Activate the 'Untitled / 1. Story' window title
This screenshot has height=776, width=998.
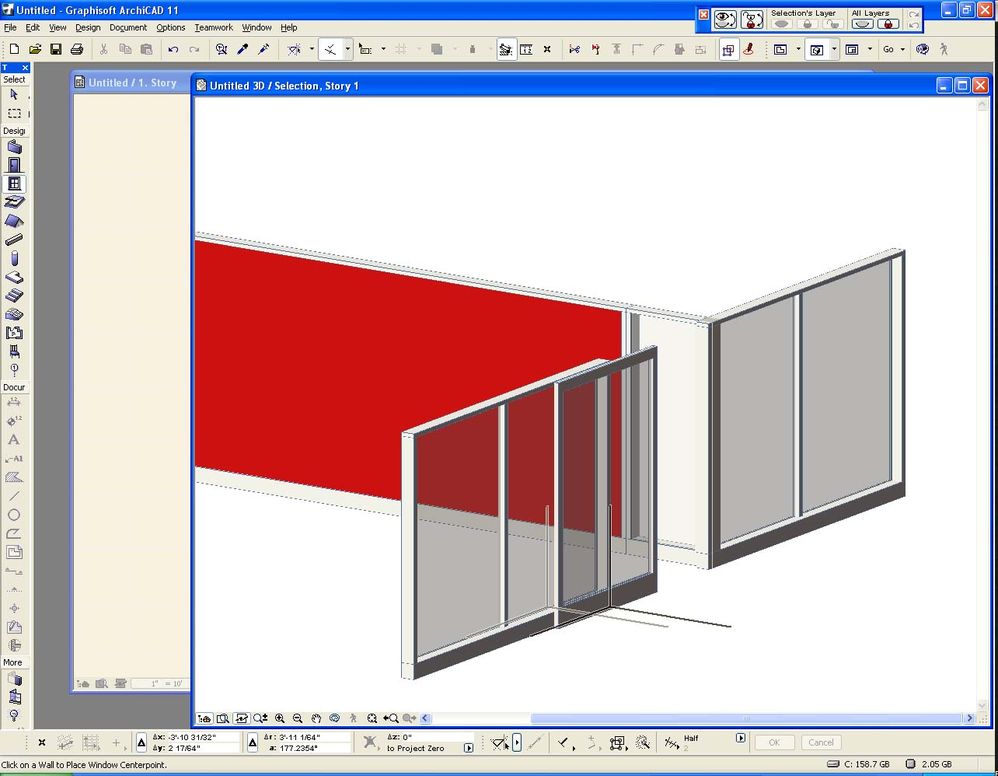[132, 83]
